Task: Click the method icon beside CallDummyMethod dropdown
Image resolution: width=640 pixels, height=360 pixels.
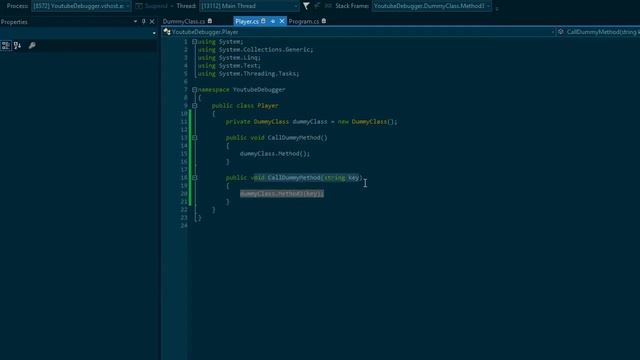Action: [561, 32]
